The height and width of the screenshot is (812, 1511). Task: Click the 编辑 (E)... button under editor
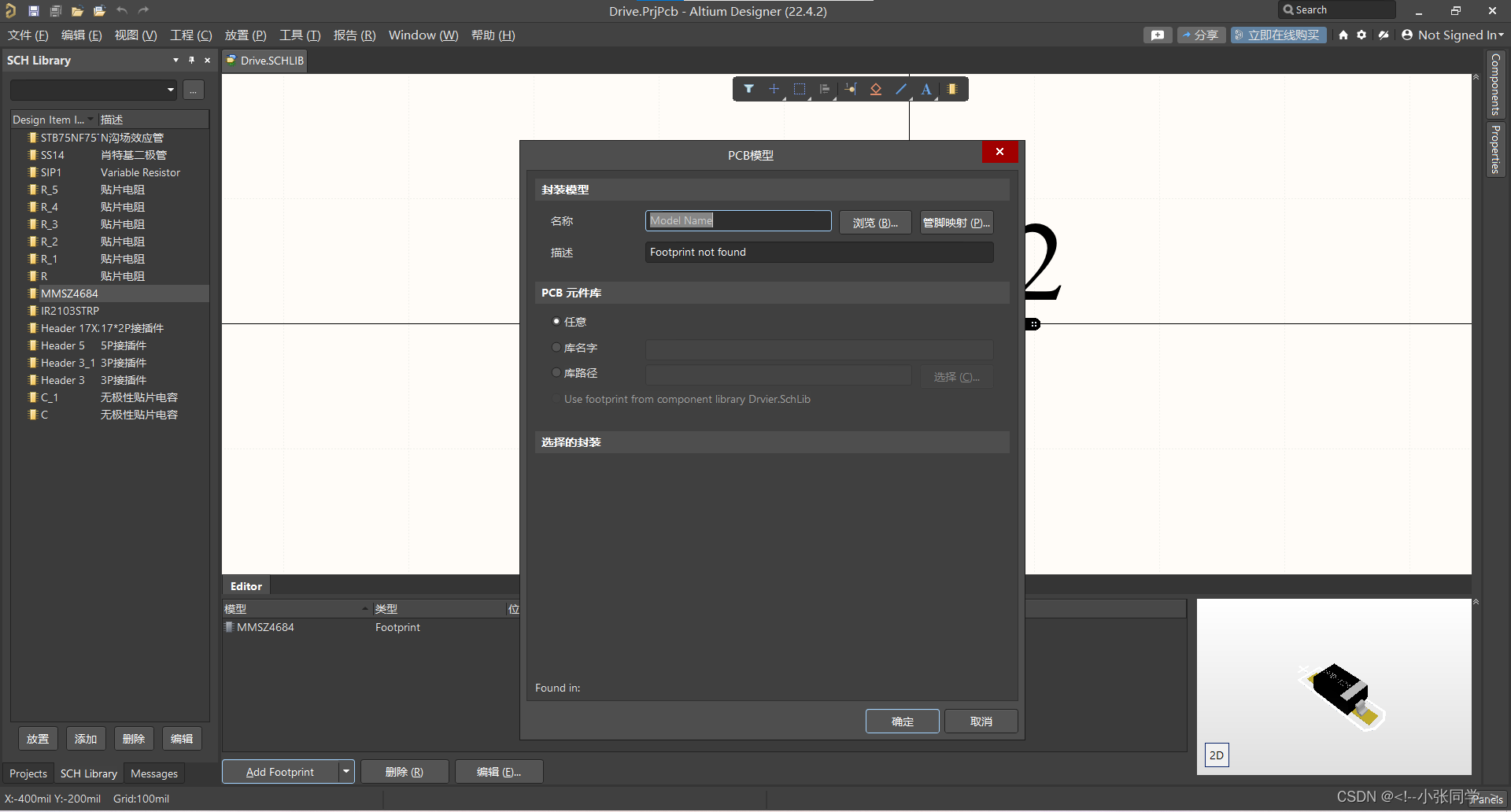pyautogui.click(x=499, y=772)
